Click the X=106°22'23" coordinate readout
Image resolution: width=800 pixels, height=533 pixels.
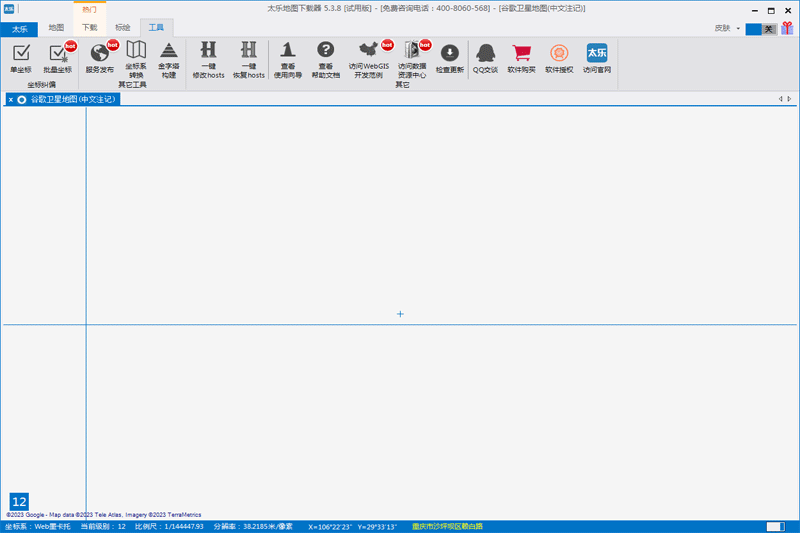(330, 527)
